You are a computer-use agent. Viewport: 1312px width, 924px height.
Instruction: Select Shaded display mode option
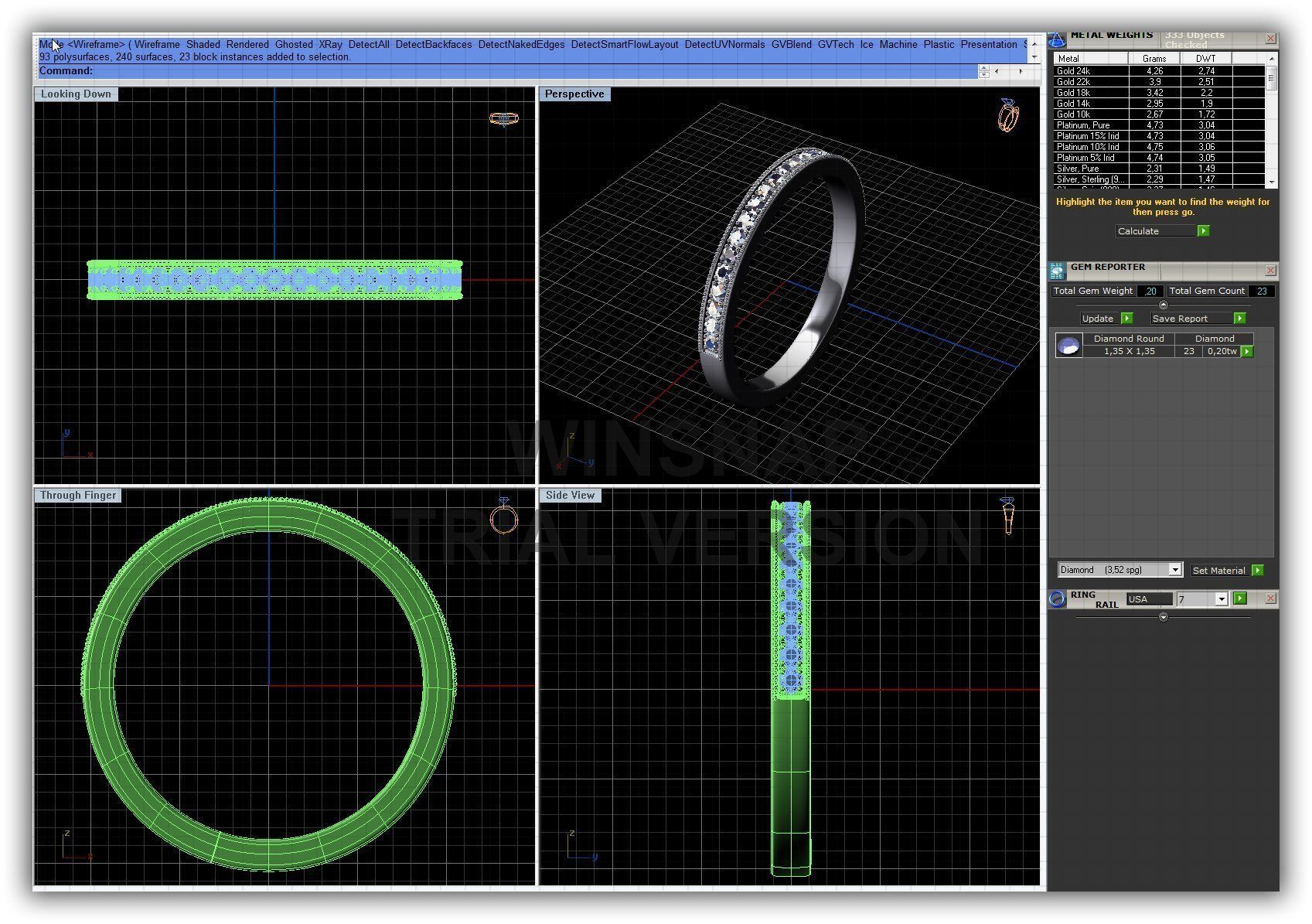point(203,45)
